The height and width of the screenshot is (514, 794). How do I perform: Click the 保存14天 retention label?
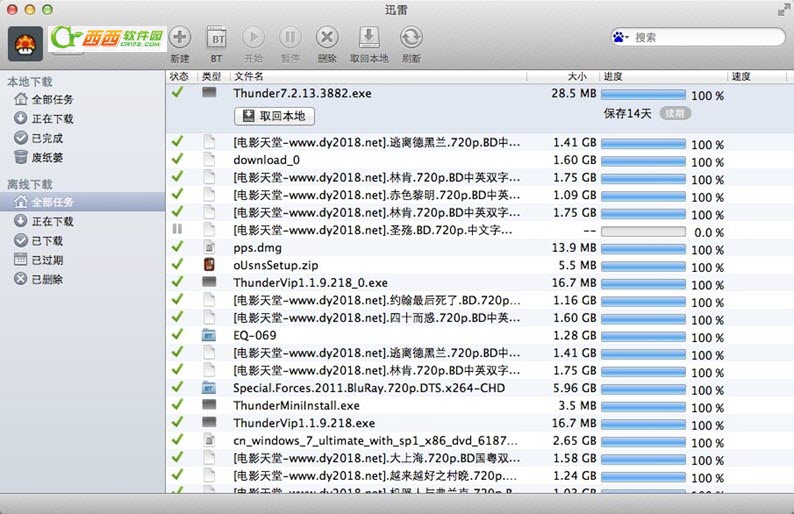[x=627, y=113]
